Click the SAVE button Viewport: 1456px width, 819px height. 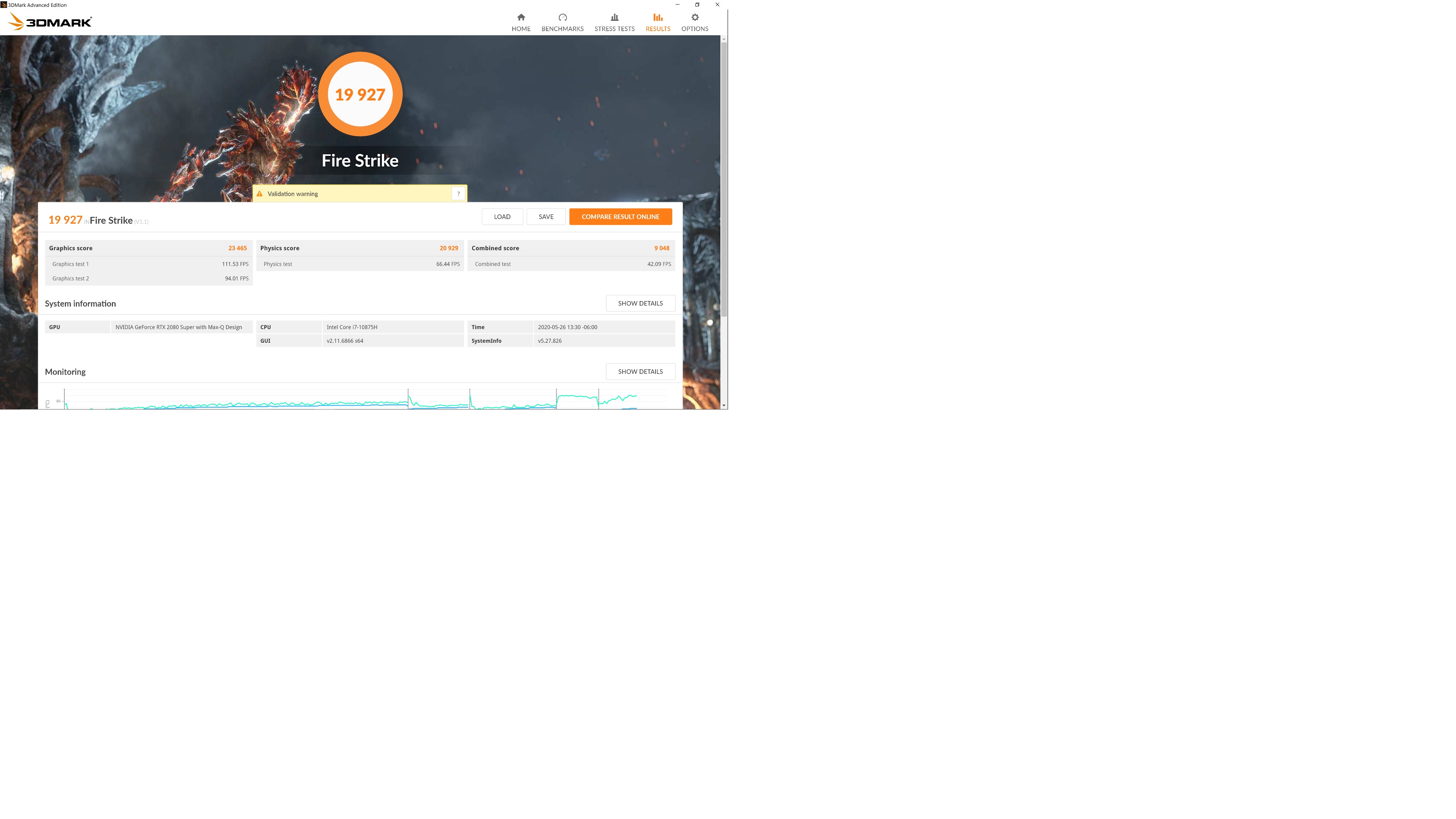pyautogui.click(x=546, y=217)
